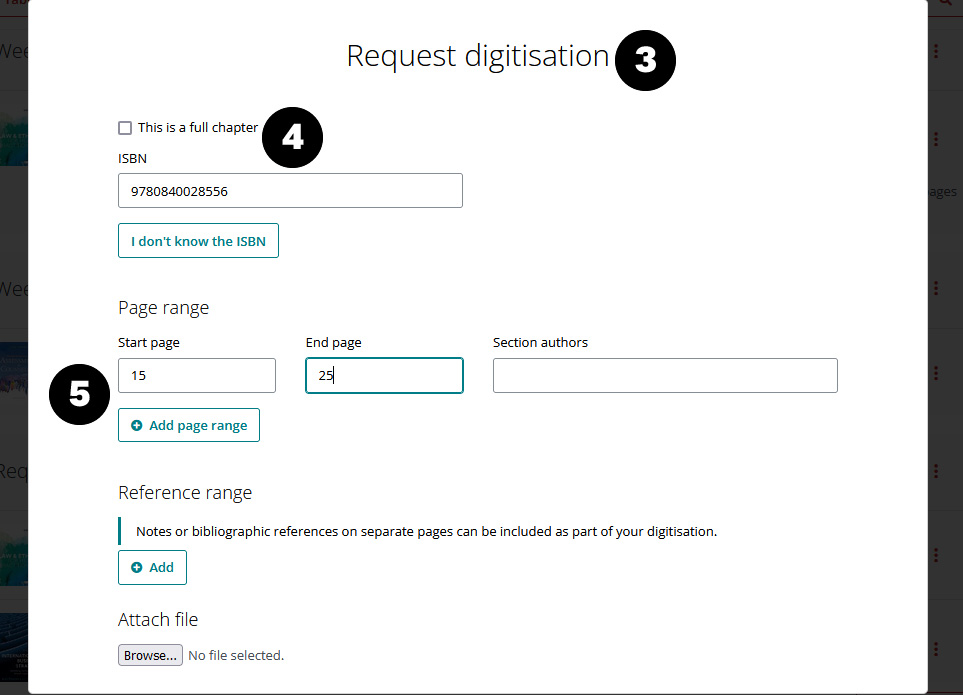Viewport: 963px width, 695px height.
Task: Click into the ISBN text field
Action: click(290, 191)
